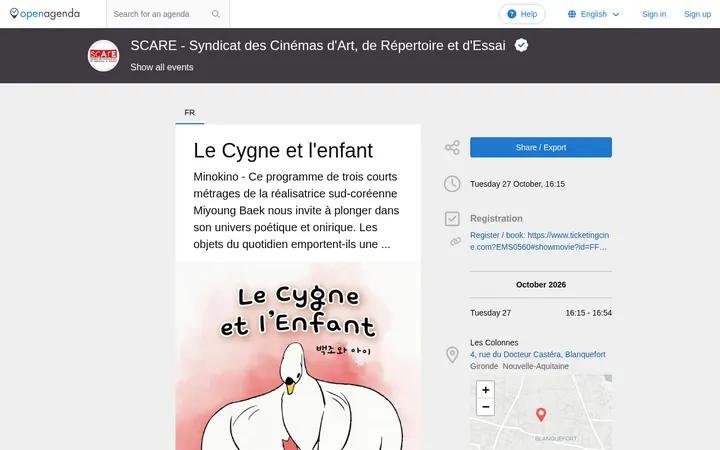Select the Tuesday 27 timing row
The height and width of the screenshot is (450, 720).
point(541,313)
